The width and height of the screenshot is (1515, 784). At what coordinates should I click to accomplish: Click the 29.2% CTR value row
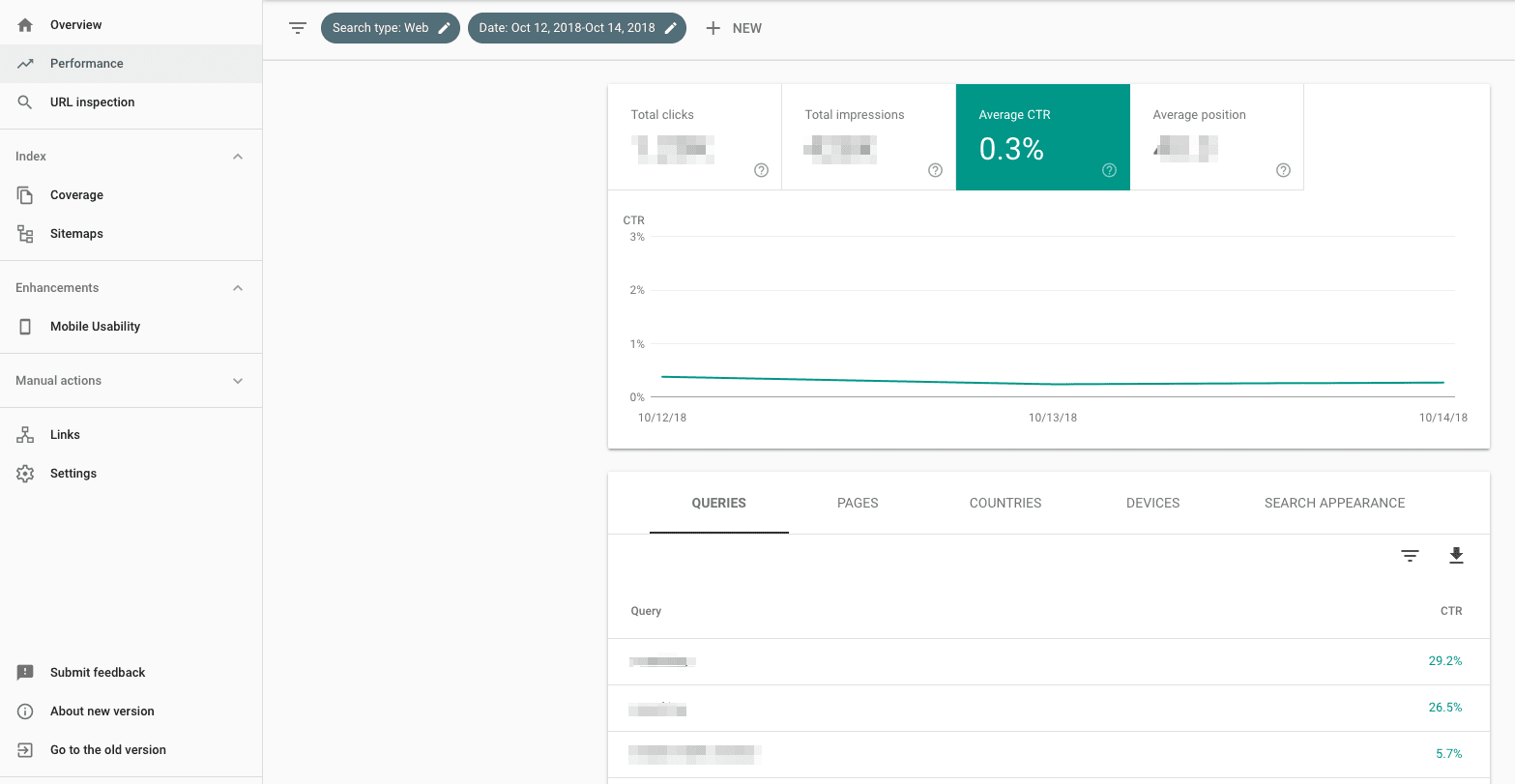1049,661
